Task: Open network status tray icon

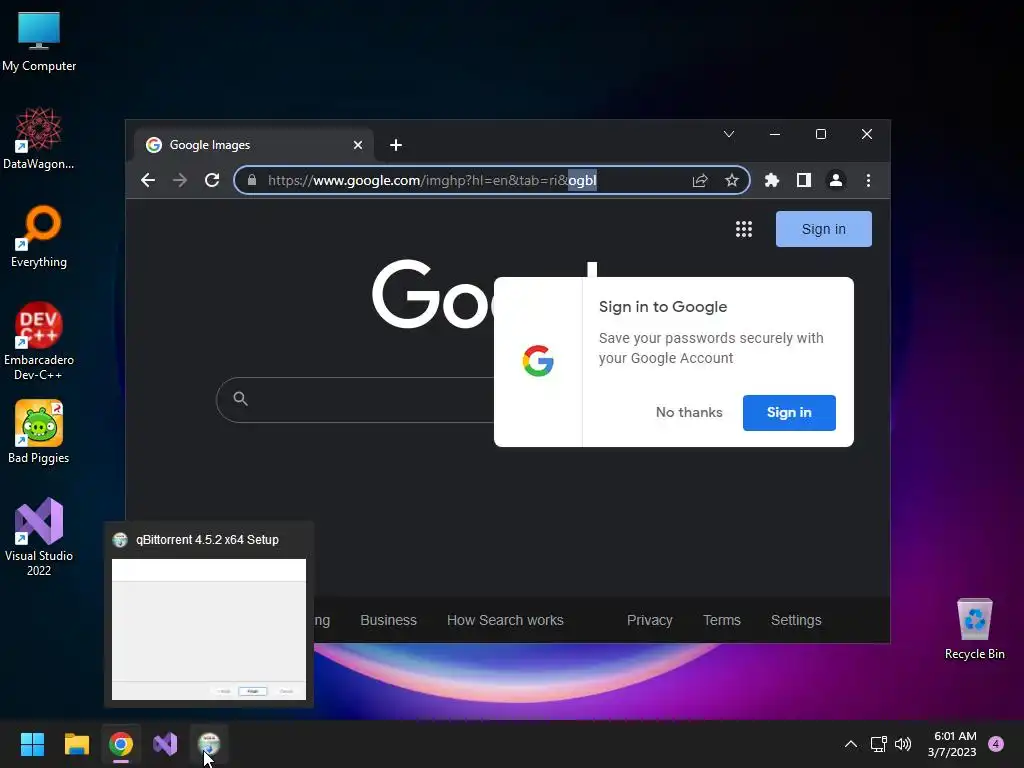Action: click(x=878, y=744)
